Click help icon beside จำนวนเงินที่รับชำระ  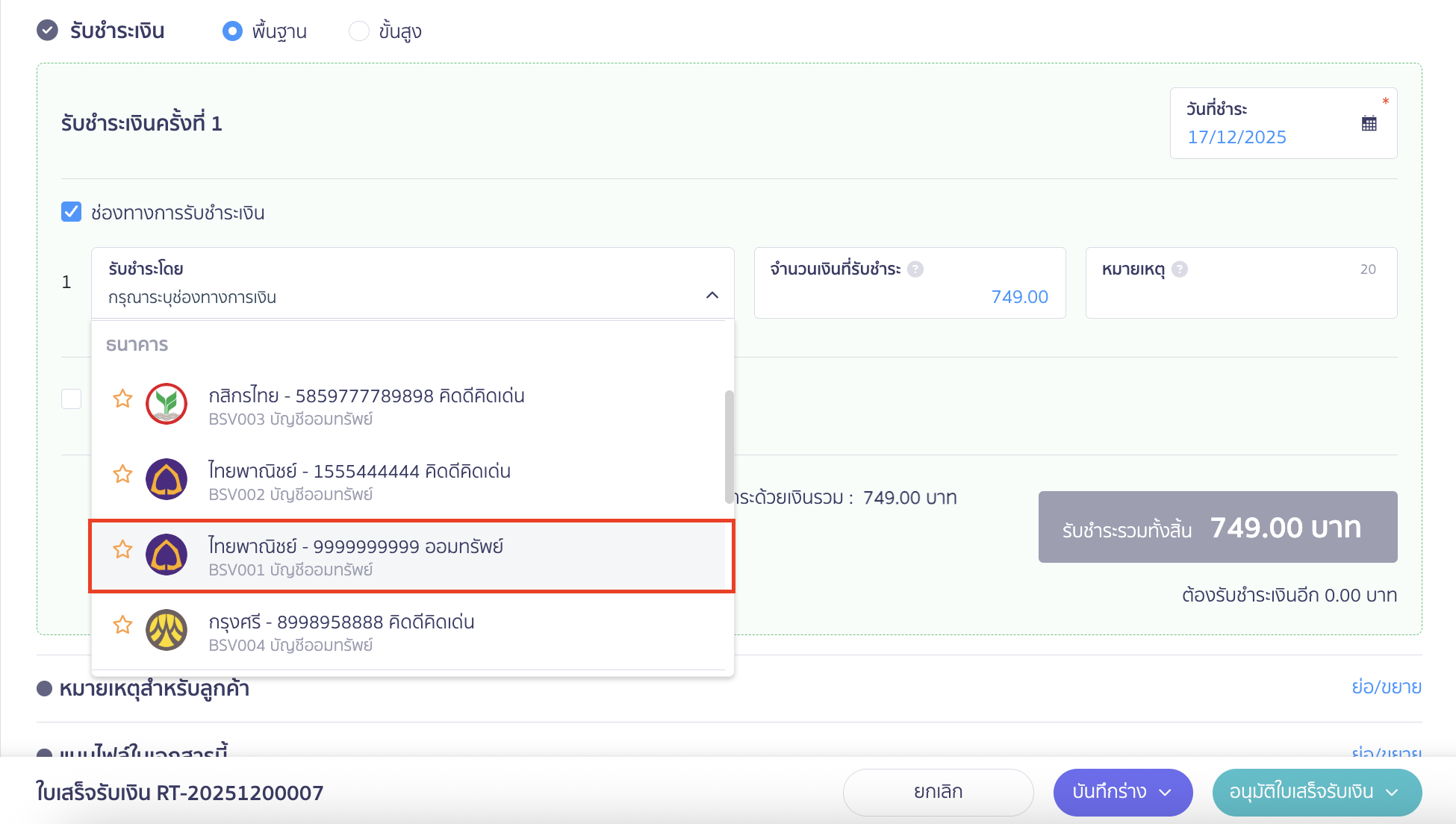(915, 269)
